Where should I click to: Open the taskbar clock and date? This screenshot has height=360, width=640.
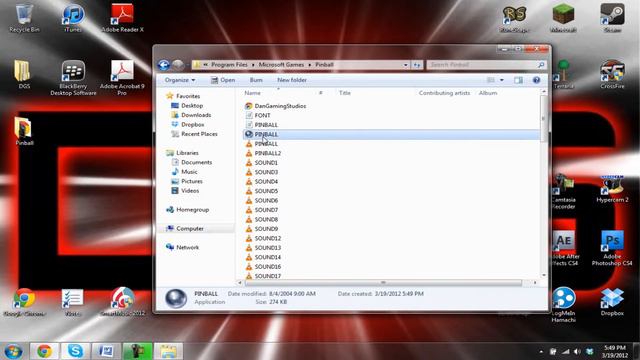(615, 351)
